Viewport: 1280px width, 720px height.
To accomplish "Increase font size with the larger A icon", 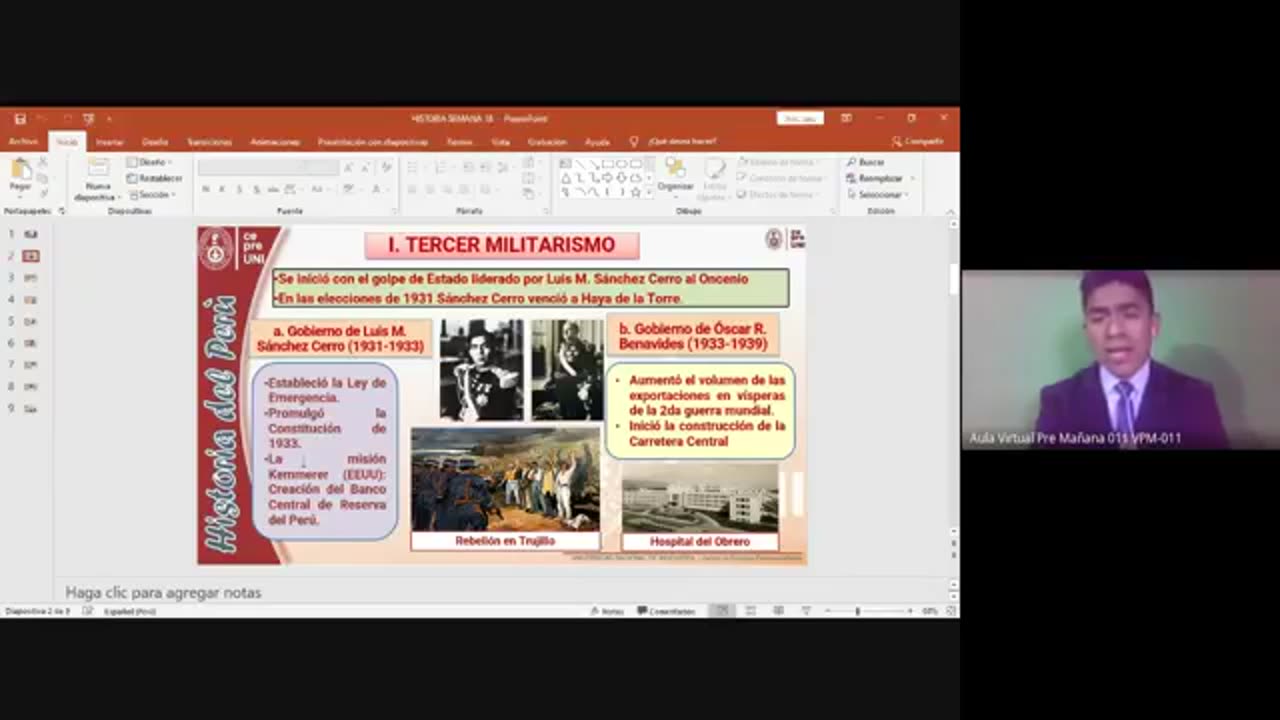I will pos(348,167).
